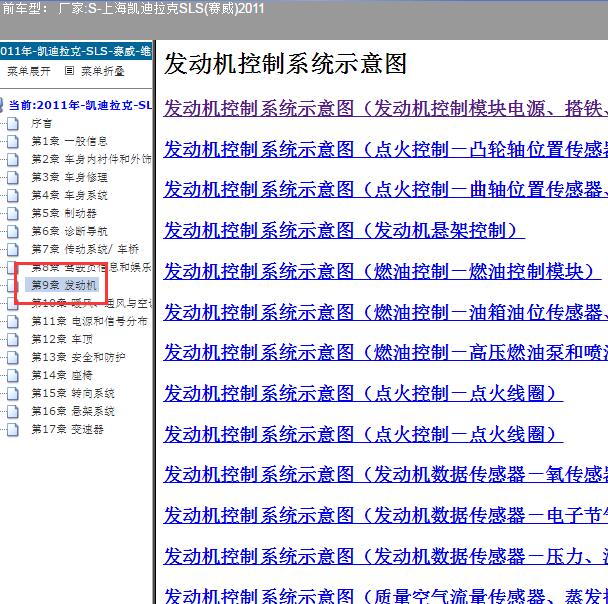Open 第6章 诊断导航 chapter
The image size is (608, 604).
(69, 231)
